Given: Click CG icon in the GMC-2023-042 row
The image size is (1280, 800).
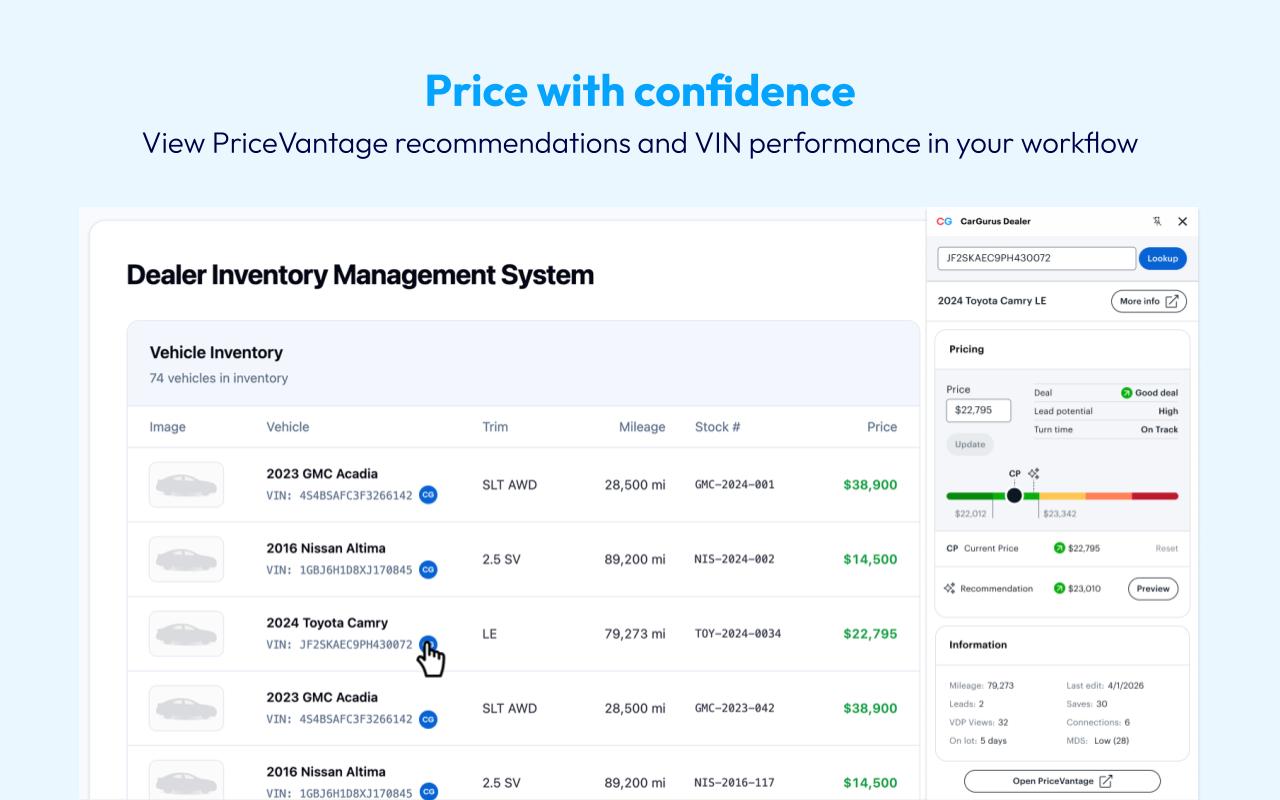Looking at the screenshot, I should 428,719.
